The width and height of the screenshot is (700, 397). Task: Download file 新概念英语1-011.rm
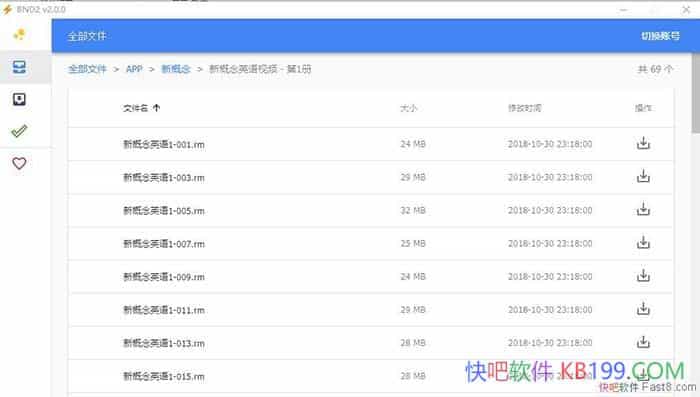pos(643,309)
